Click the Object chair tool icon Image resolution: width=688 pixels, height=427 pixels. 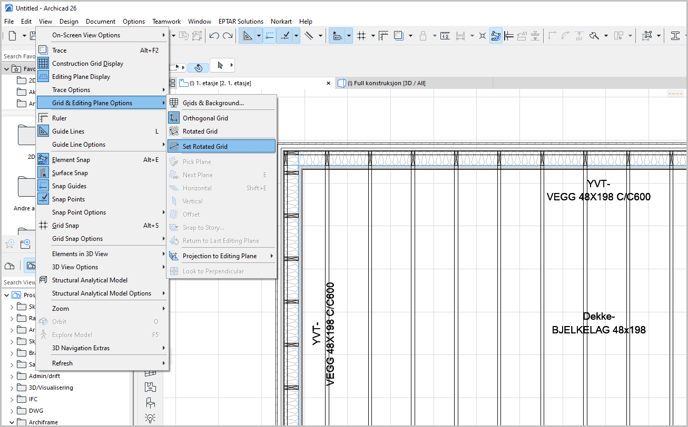[x=150, y=402]
